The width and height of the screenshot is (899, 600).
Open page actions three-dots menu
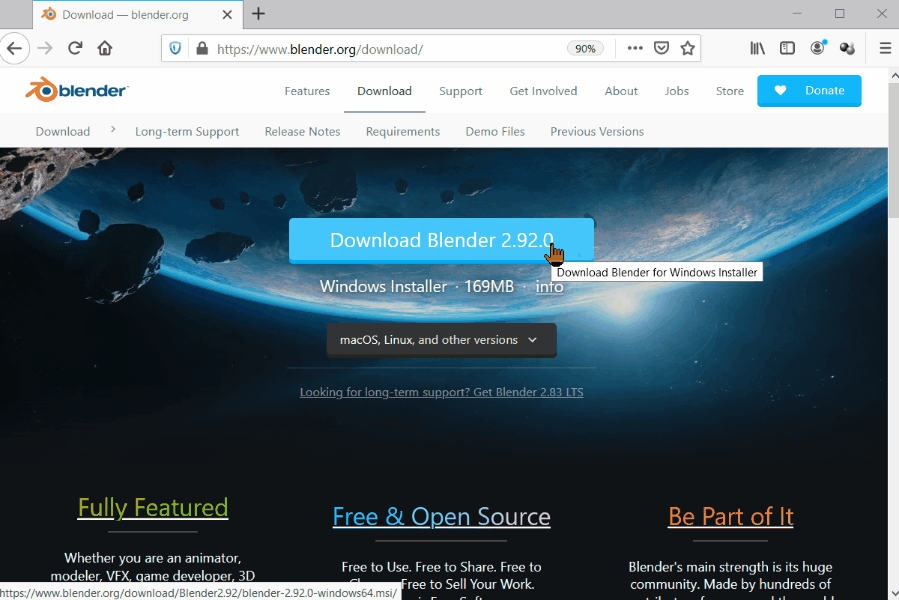(635, 48)
